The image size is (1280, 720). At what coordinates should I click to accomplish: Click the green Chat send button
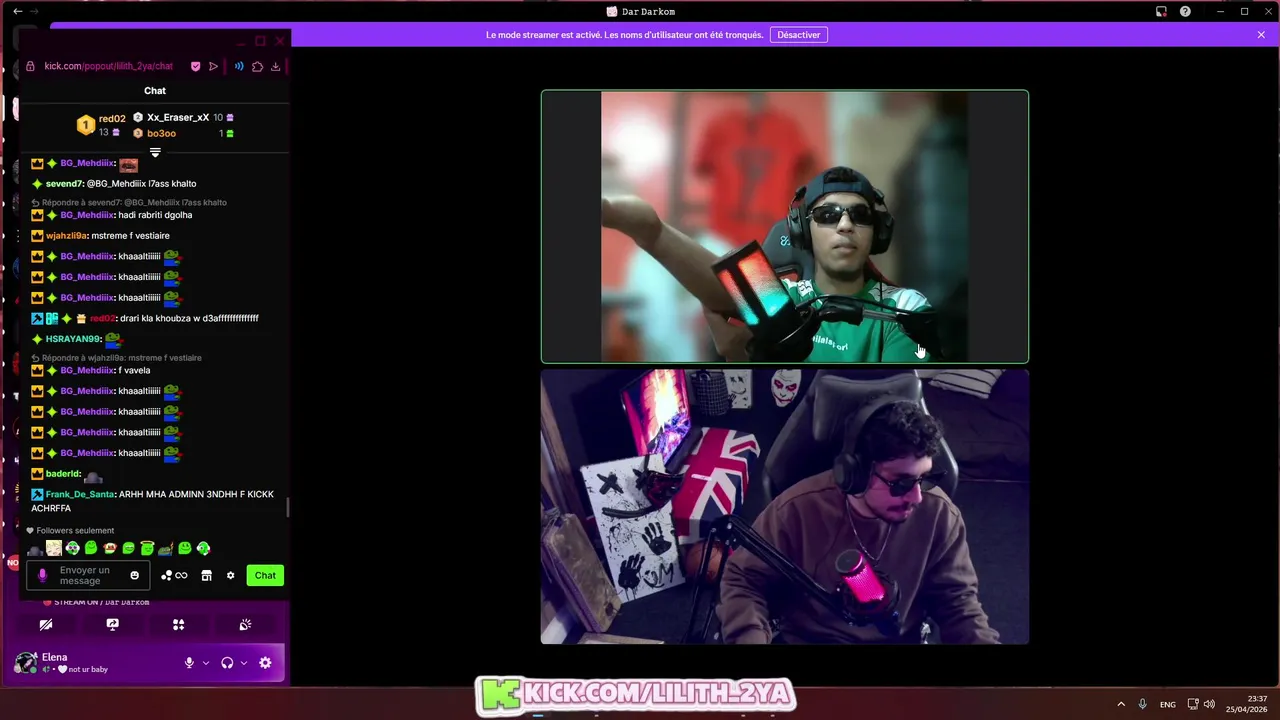point(265,575)
